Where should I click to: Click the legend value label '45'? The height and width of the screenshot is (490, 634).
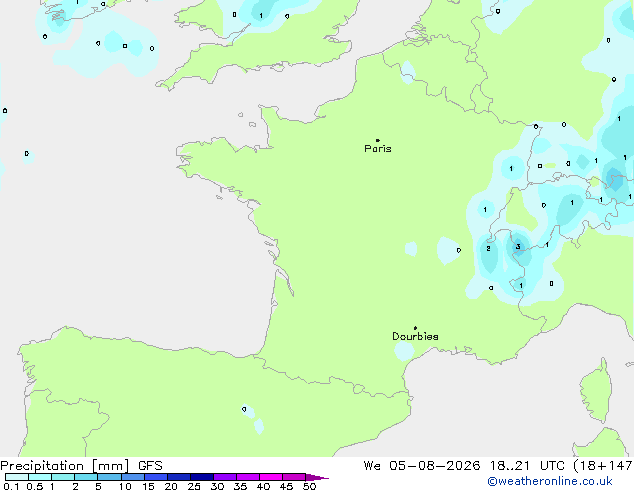286,486
